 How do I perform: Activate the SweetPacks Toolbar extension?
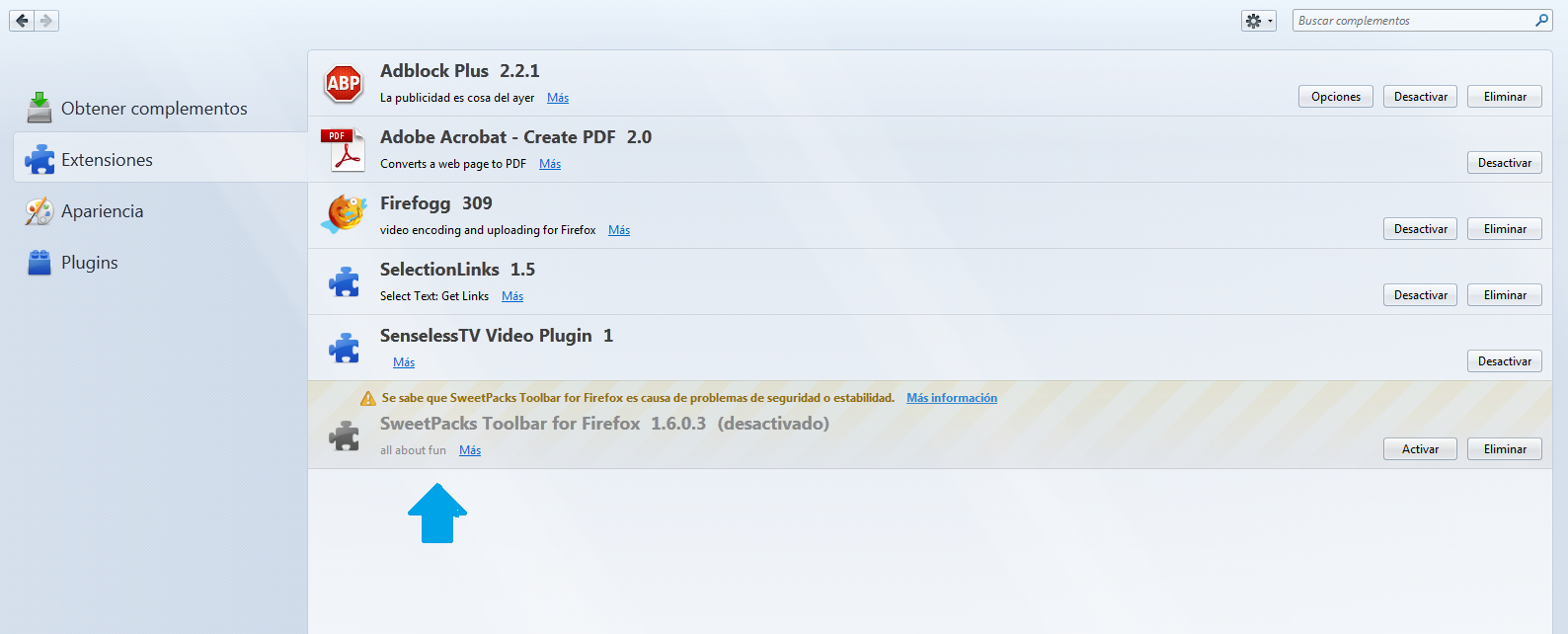[x=1420, y=449]
